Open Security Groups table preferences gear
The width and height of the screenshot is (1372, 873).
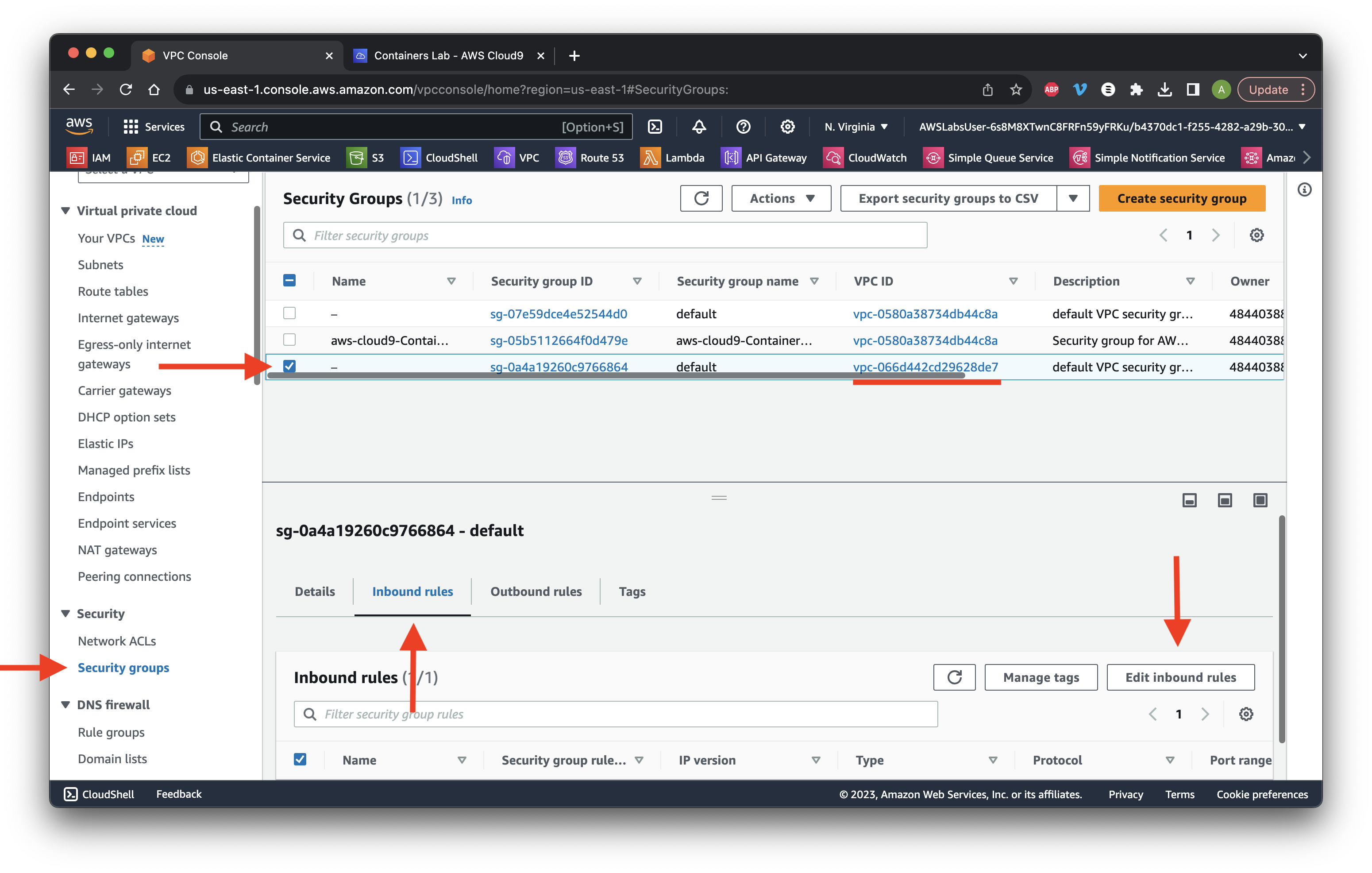tap(1256, 235)
